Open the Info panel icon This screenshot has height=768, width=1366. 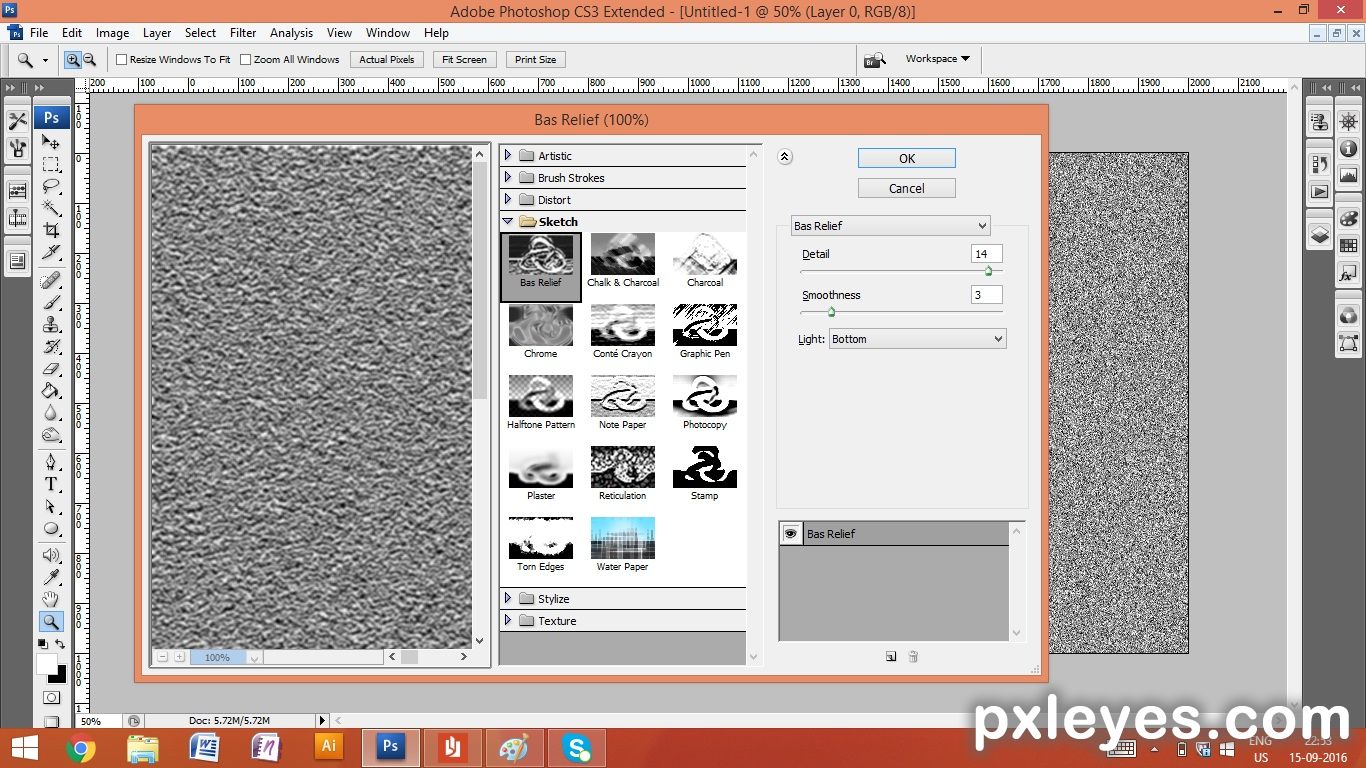[x=1348, y=149]
